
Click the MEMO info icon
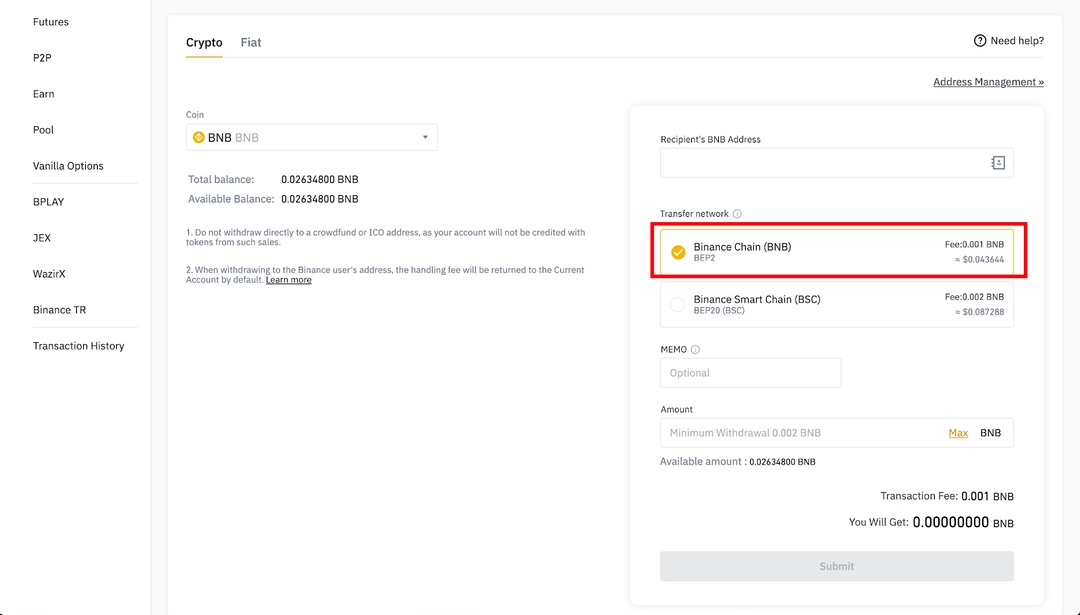pyautogui.click(x=695, y=349)
